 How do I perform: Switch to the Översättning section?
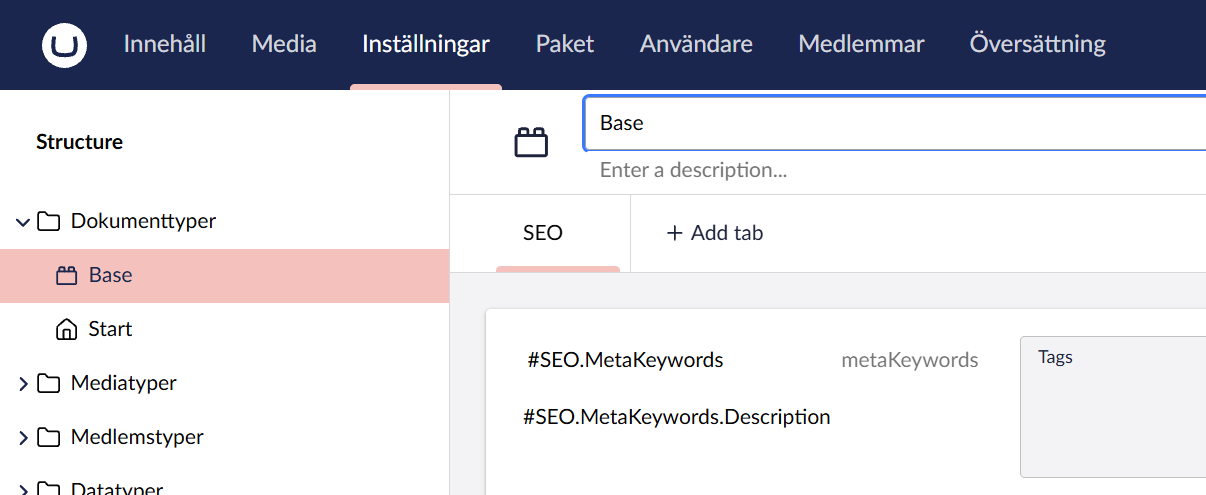1038,44
